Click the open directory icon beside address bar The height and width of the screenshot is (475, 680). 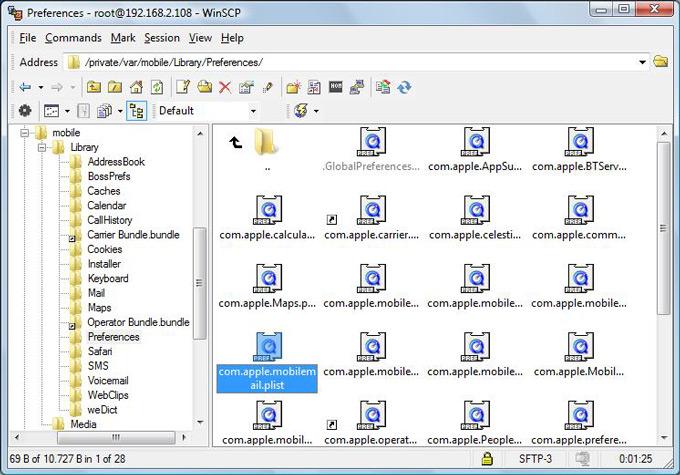[x=660, y=62]
